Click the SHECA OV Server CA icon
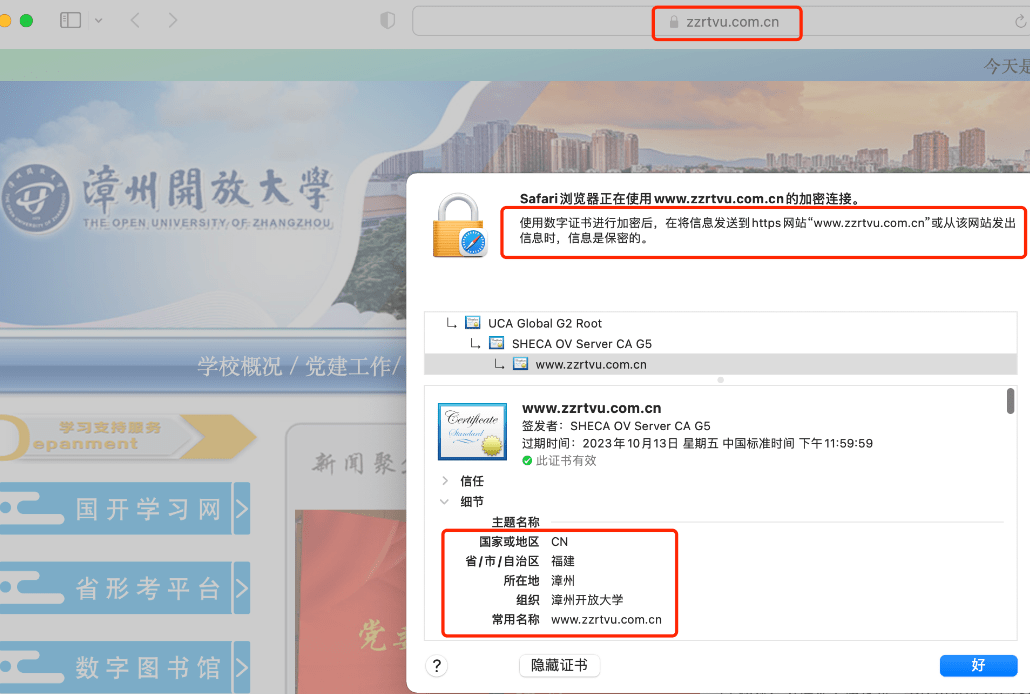Screen dimensions: 1030x694 coord(497,343)
